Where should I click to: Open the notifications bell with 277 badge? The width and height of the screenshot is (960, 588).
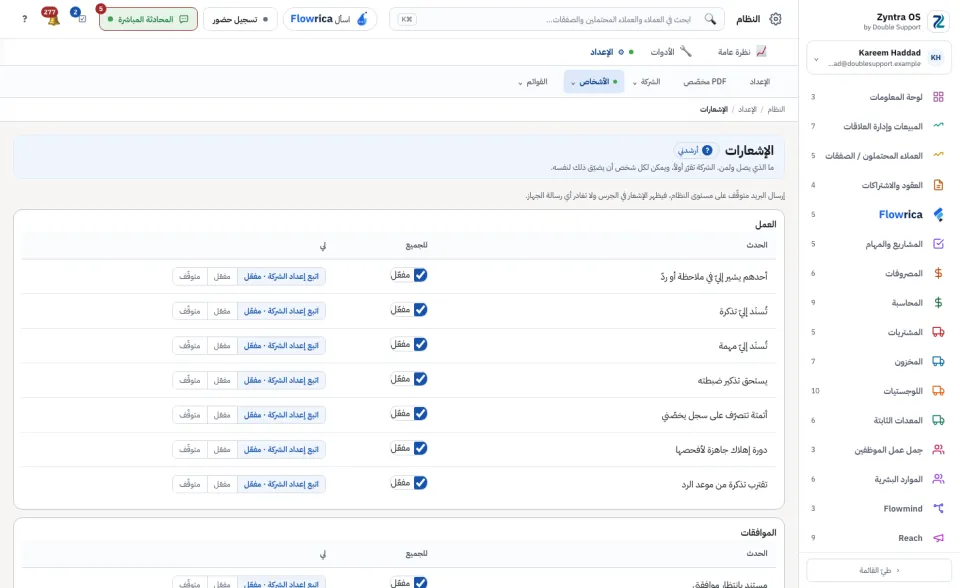point(51,17)
